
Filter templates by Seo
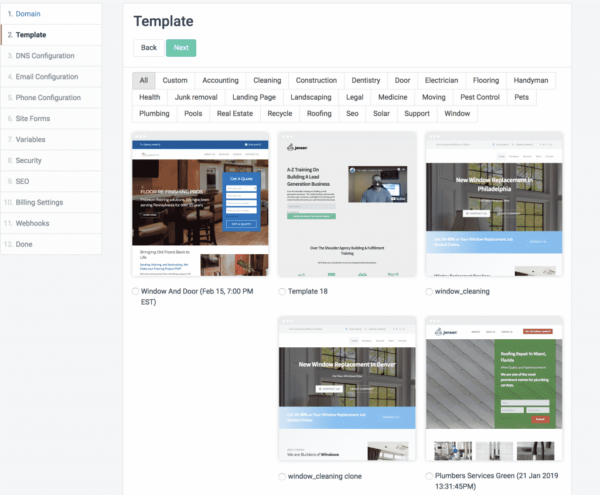(352, 114)
